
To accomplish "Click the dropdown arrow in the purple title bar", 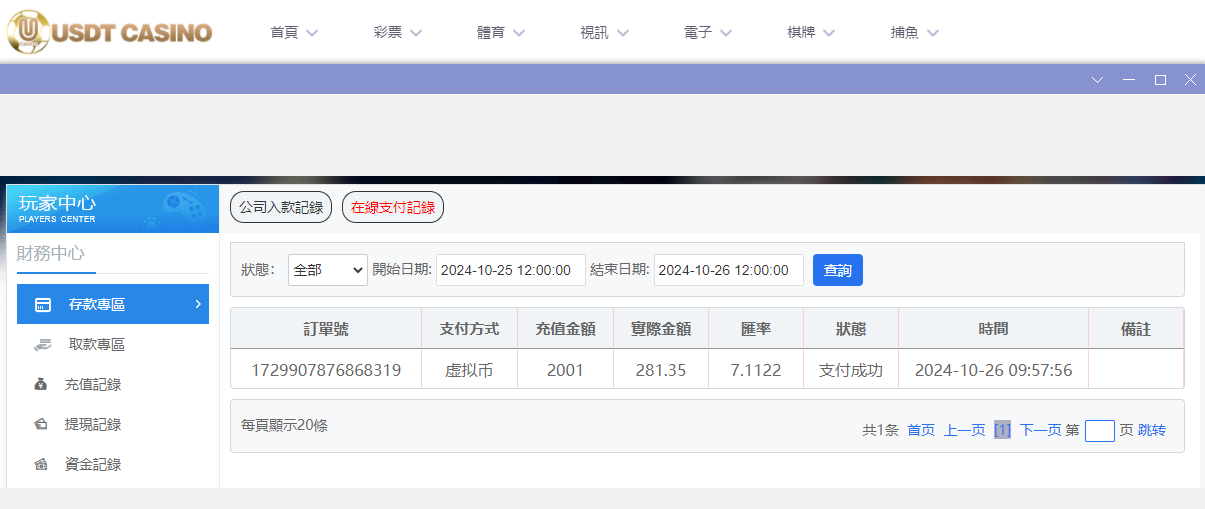I will [x=1097, y=79].
